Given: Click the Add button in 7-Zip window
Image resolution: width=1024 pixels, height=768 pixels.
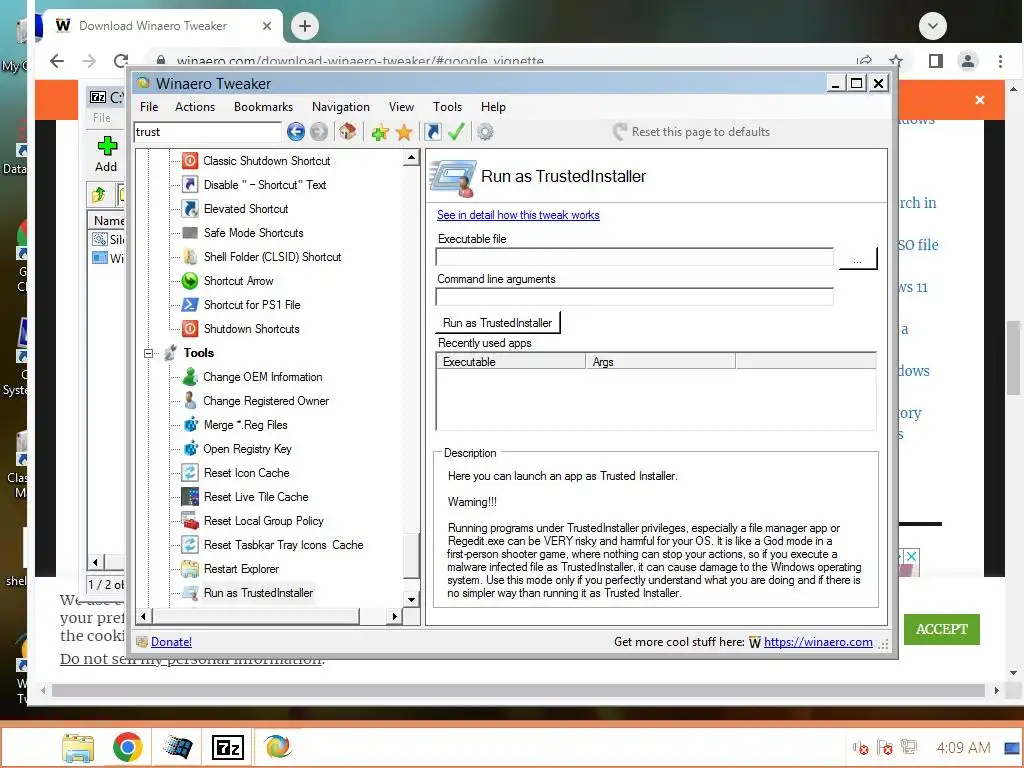Looking at the screenshot, I should tap(106, 154).
